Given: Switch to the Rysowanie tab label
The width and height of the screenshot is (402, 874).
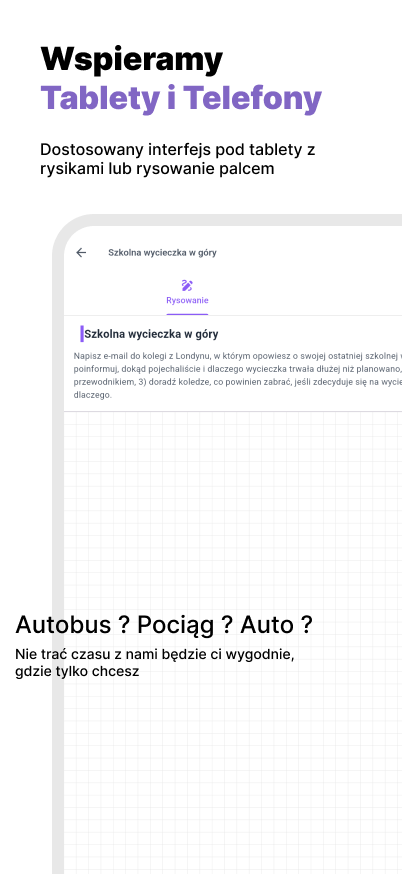Looking at the screenshot, I should click(x=187, y=300).
